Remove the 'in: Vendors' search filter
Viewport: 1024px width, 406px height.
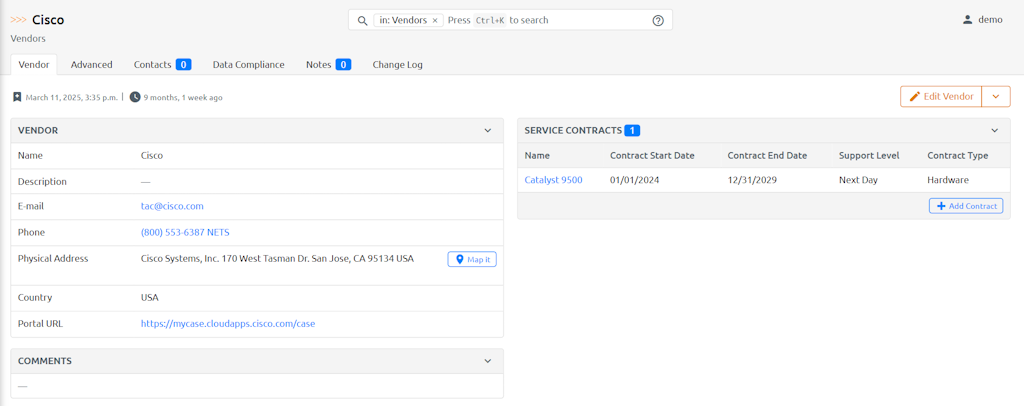point(435,20)
